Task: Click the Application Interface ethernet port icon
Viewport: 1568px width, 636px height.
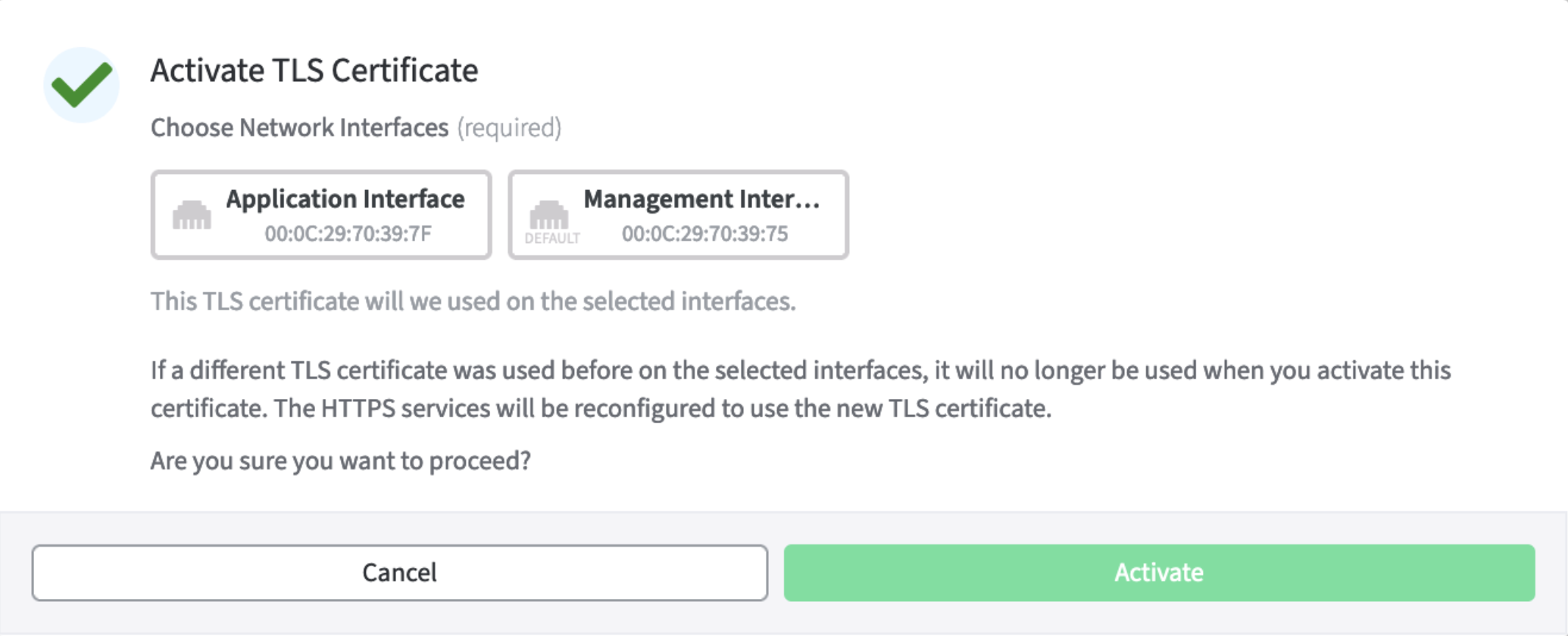Action: point(192,215)
